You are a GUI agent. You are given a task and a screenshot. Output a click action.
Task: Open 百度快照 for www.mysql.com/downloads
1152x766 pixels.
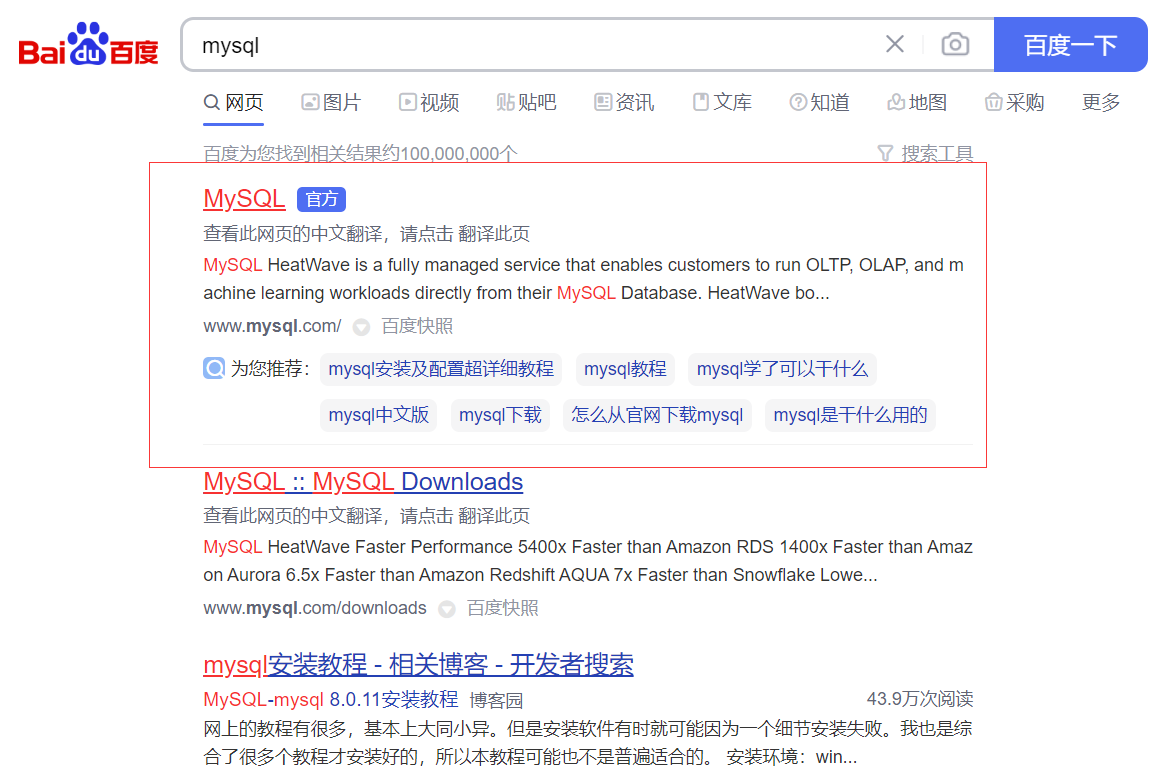point(502,607)
